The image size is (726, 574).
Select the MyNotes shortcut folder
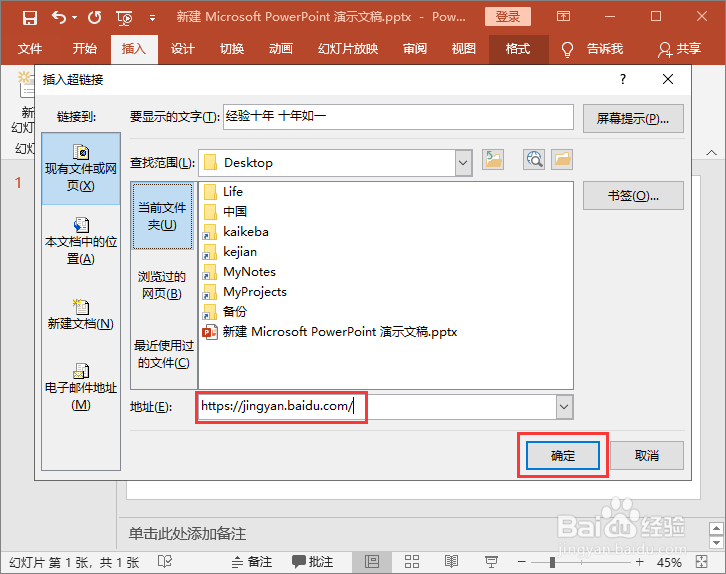coord(239,272)
